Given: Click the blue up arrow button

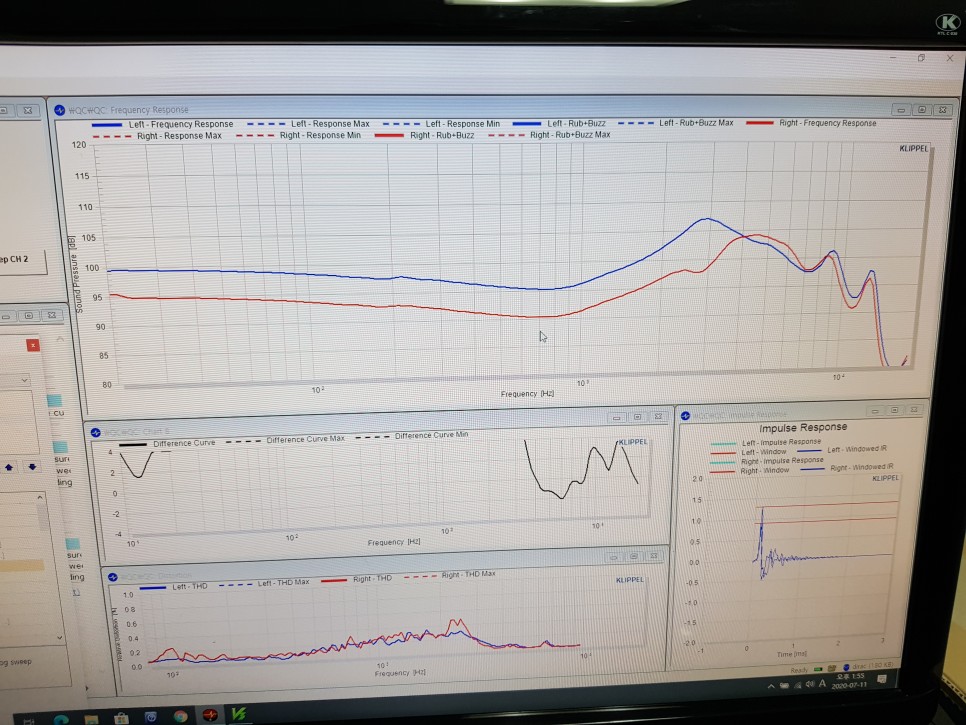Looking at the screenshot, I should tap(9, 468).
